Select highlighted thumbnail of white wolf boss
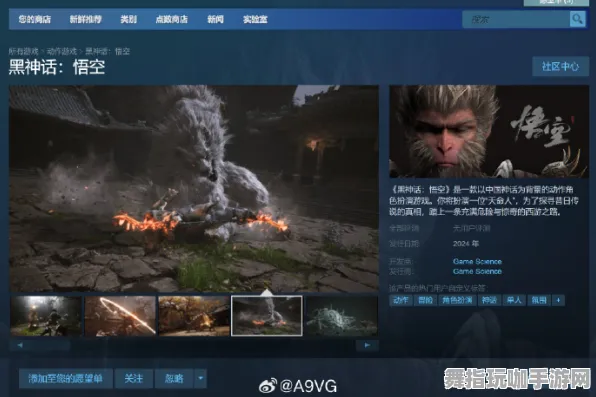 (267, 316)
